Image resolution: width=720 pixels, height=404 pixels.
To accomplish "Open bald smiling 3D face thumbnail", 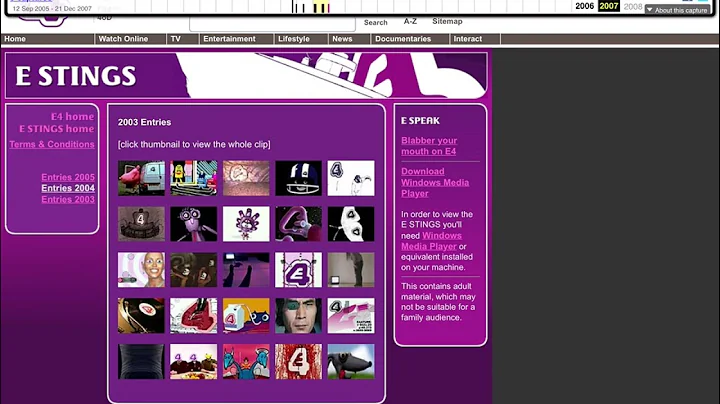I will [141, 270].
